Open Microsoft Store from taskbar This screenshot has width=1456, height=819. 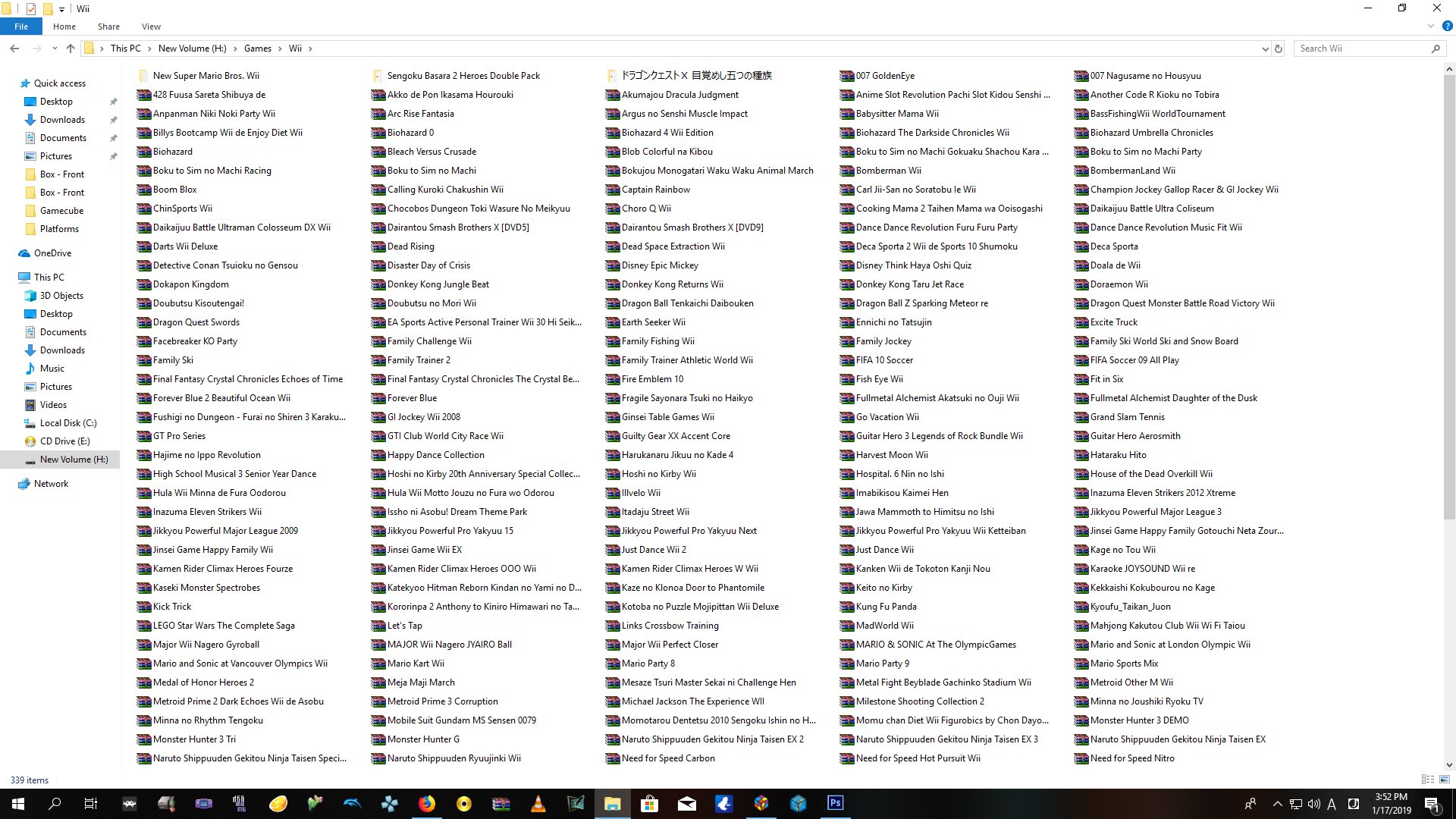tap(649, 804)
